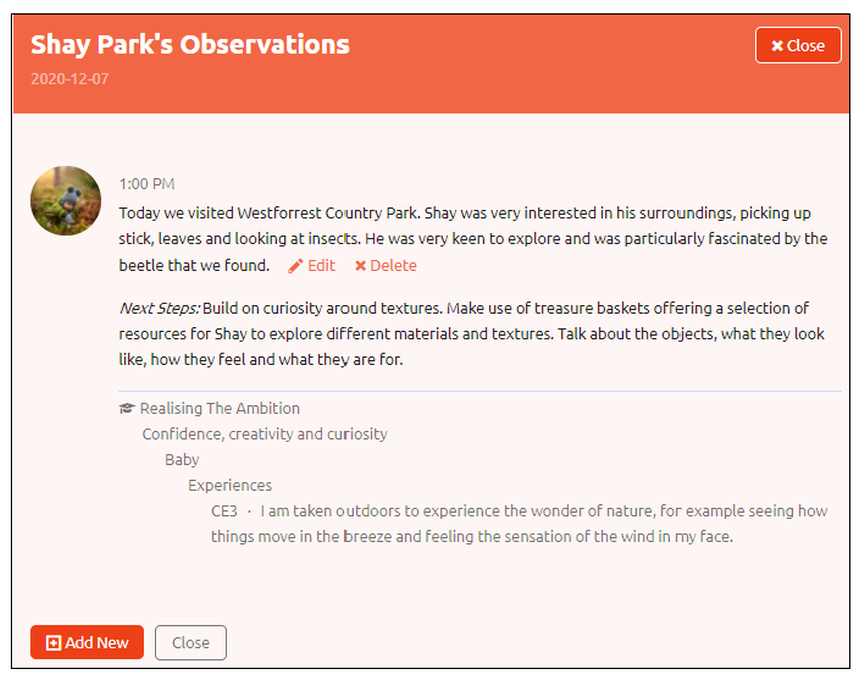Select the Experiences tree entry
Screen dimensions: 854x675
pos(230,485)
